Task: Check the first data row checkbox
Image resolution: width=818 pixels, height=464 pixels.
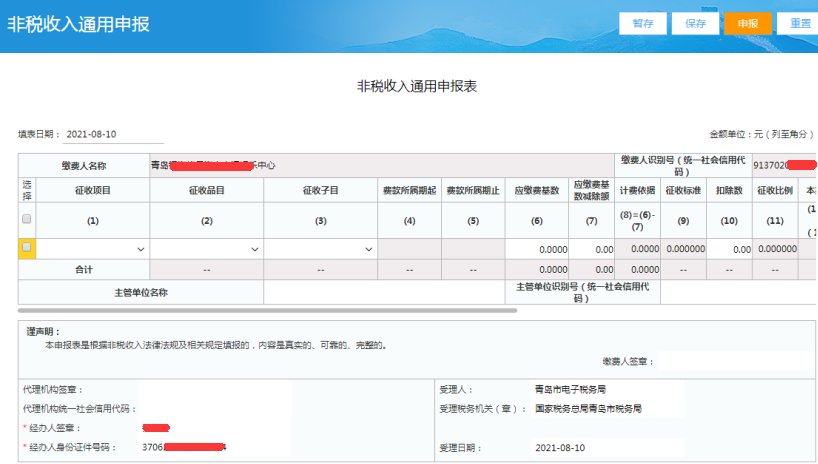Action: point(27,247)
